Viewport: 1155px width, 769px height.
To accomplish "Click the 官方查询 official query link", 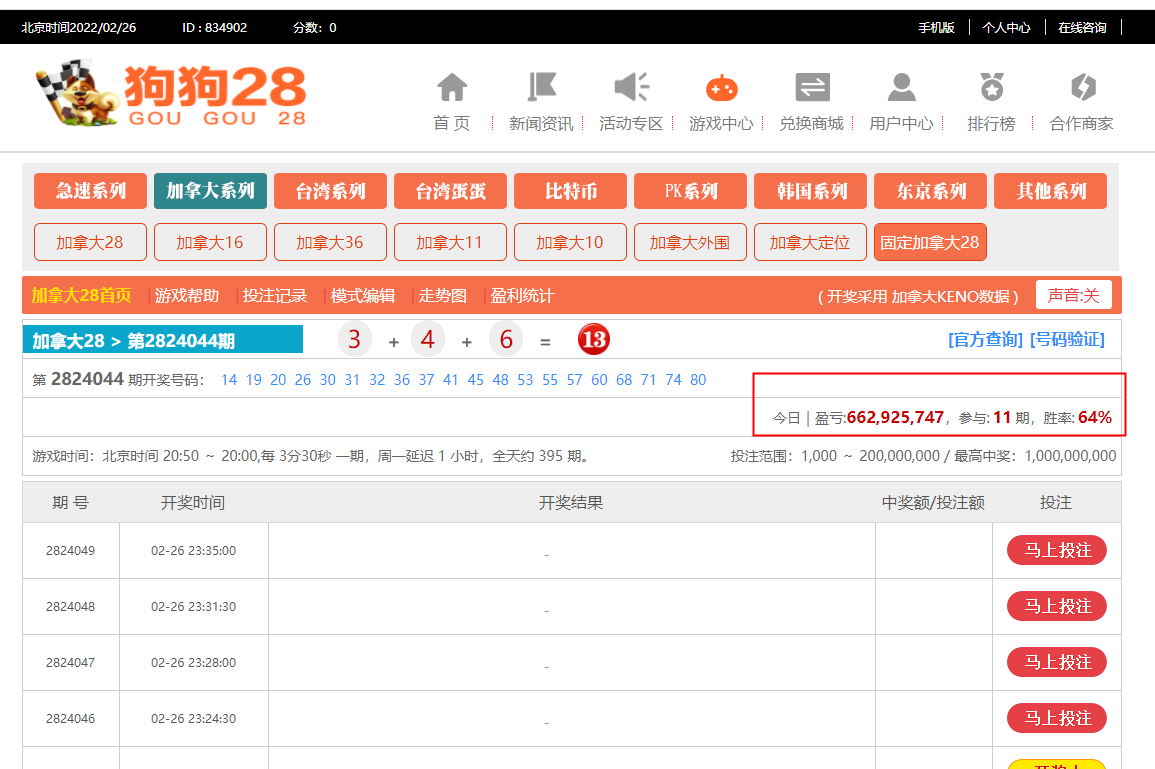I will coord(985,340).
